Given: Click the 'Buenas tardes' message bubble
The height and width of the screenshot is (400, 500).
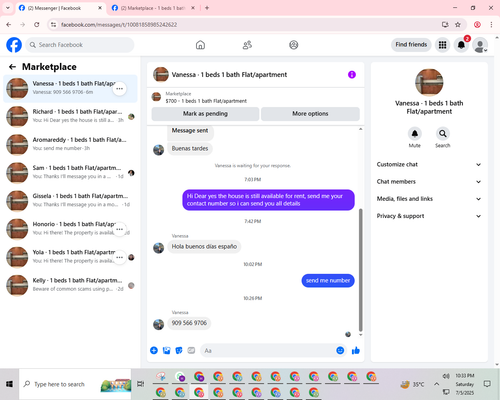Looking at the screenshot, I should (190, 149).
